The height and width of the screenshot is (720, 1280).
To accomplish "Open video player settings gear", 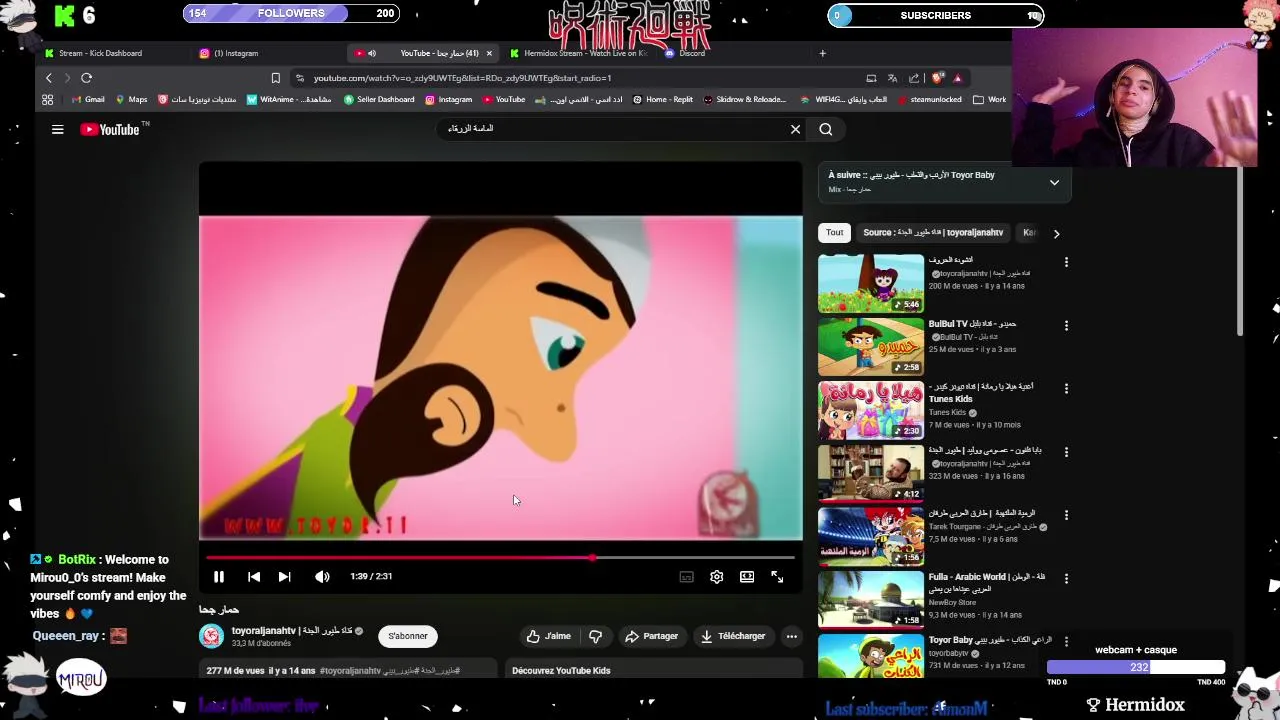I will [716, 577].
